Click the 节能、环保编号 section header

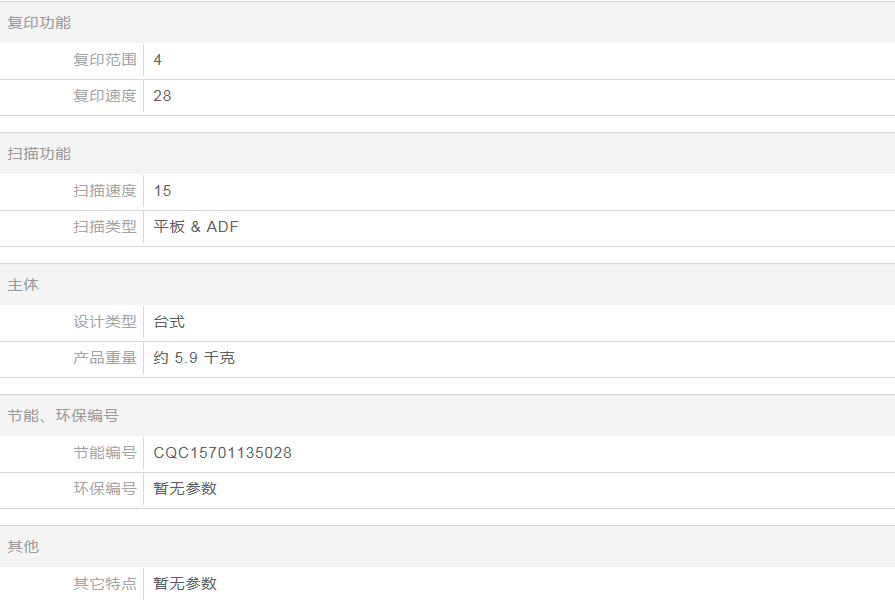[63, 416]
